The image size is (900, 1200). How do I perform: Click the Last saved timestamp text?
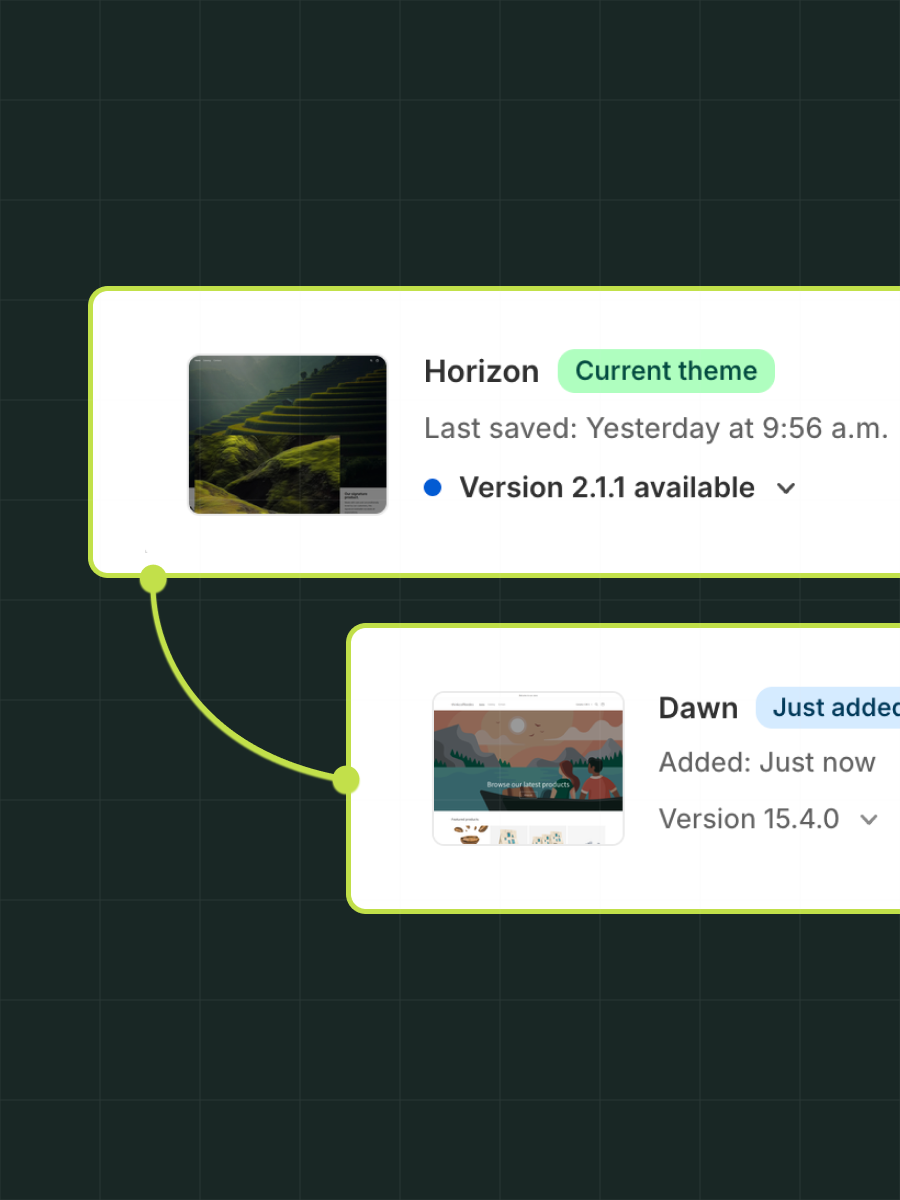(656, 429)
